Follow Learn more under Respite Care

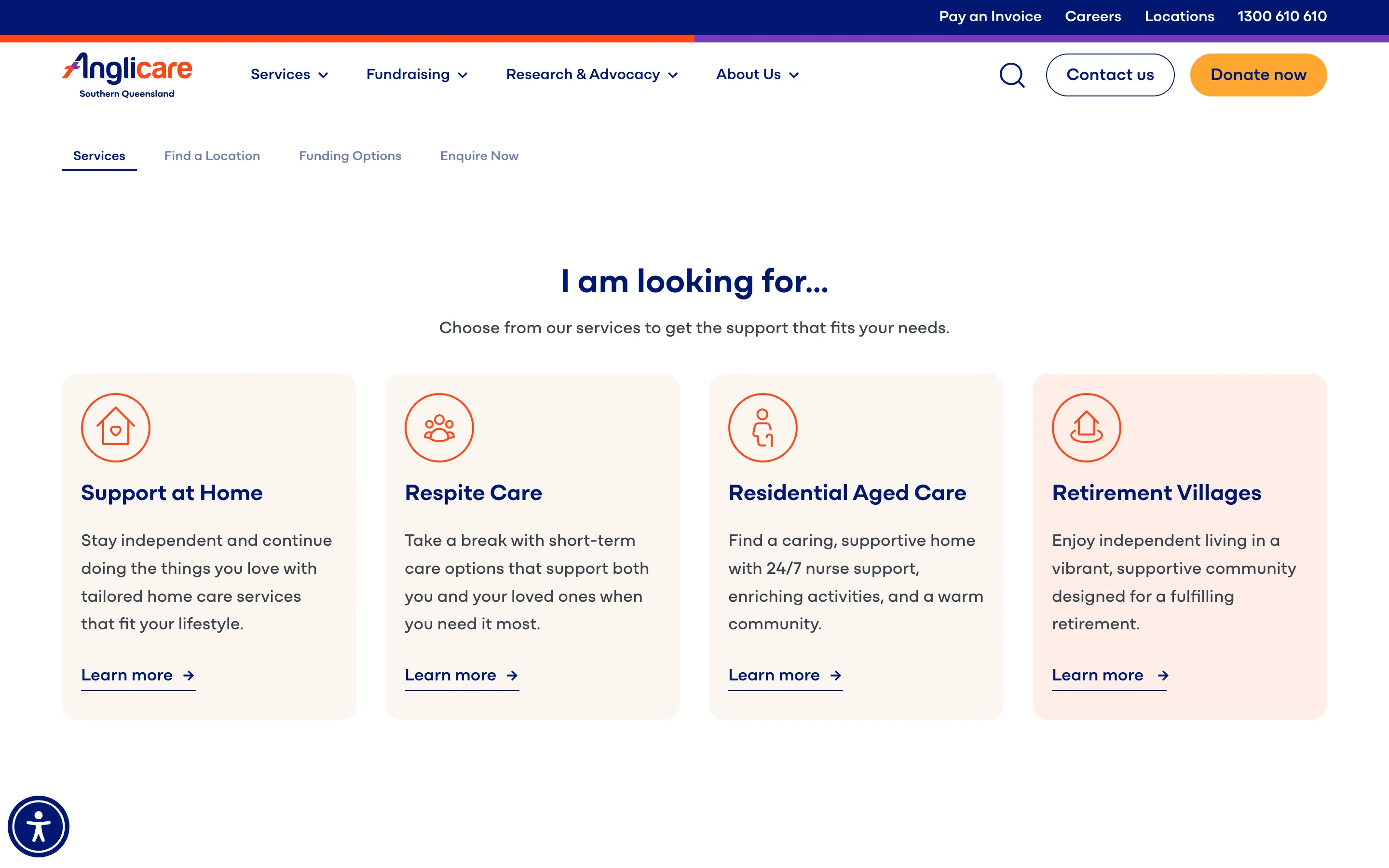point(450,675)
